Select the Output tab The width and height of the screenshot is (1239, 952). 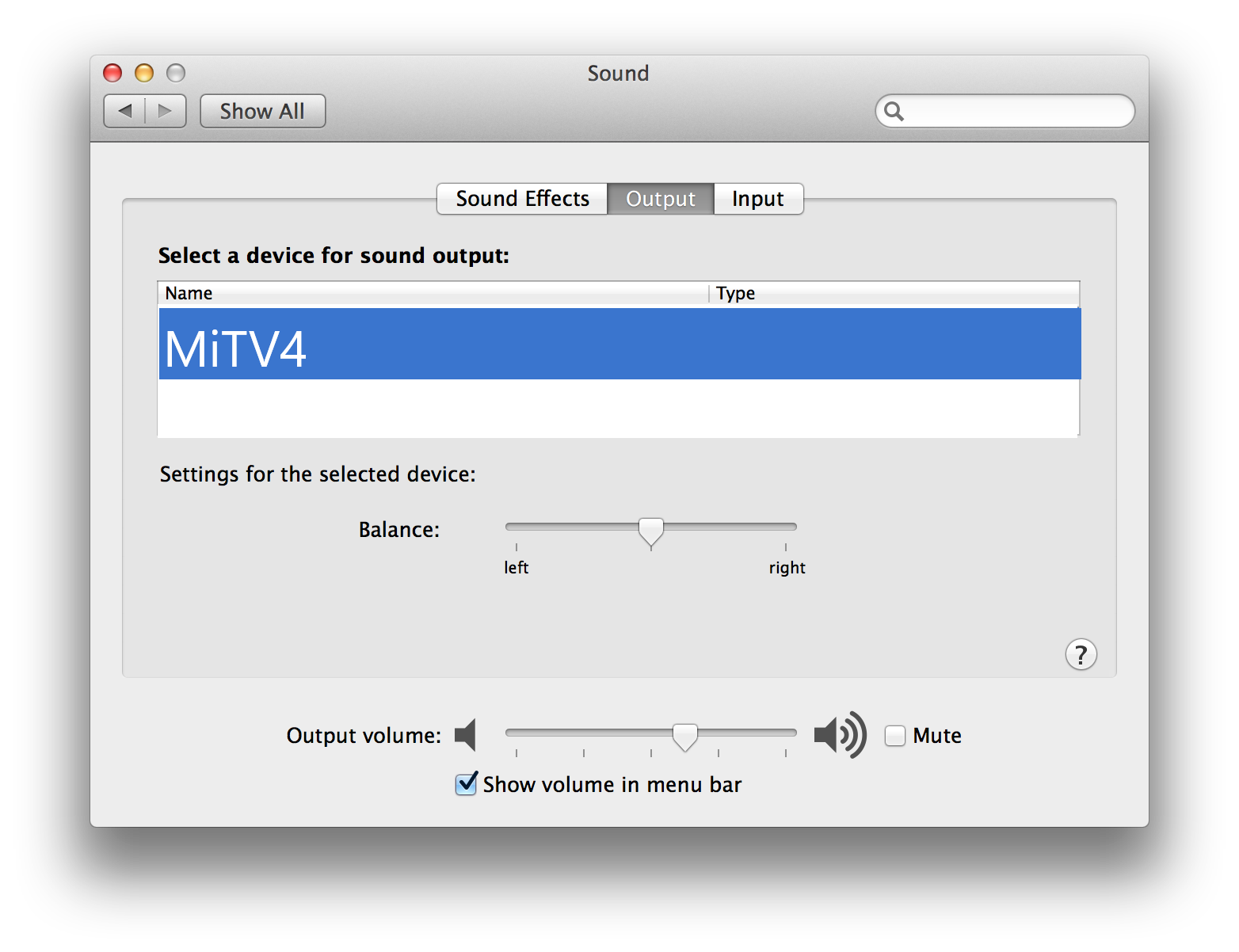(661, 199)
